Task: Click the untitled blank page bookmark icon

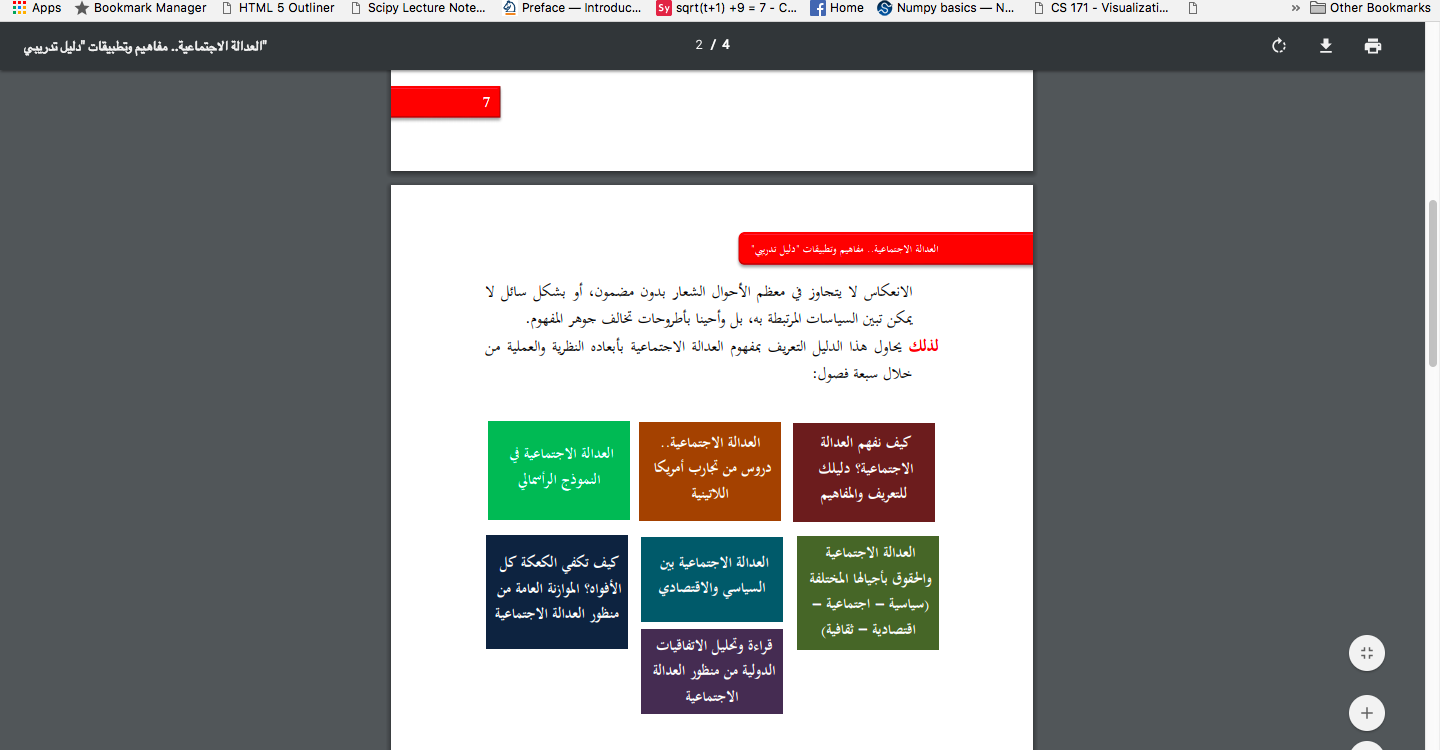Action: coord(1192,8)
